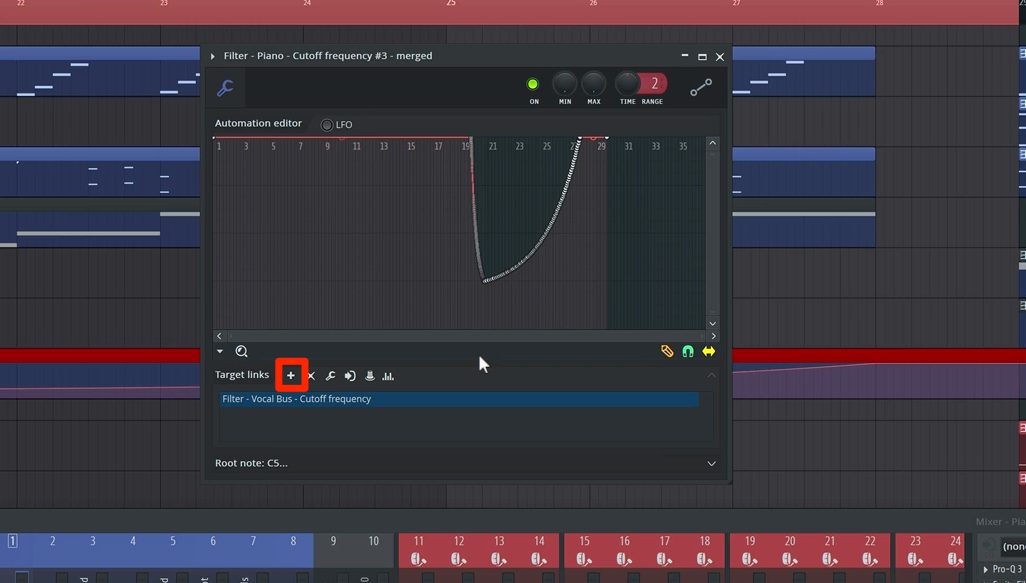Viewport: 1026px width, 583px height.
Task: Select mixer track 13 header number
Action: tap(499, 541)
